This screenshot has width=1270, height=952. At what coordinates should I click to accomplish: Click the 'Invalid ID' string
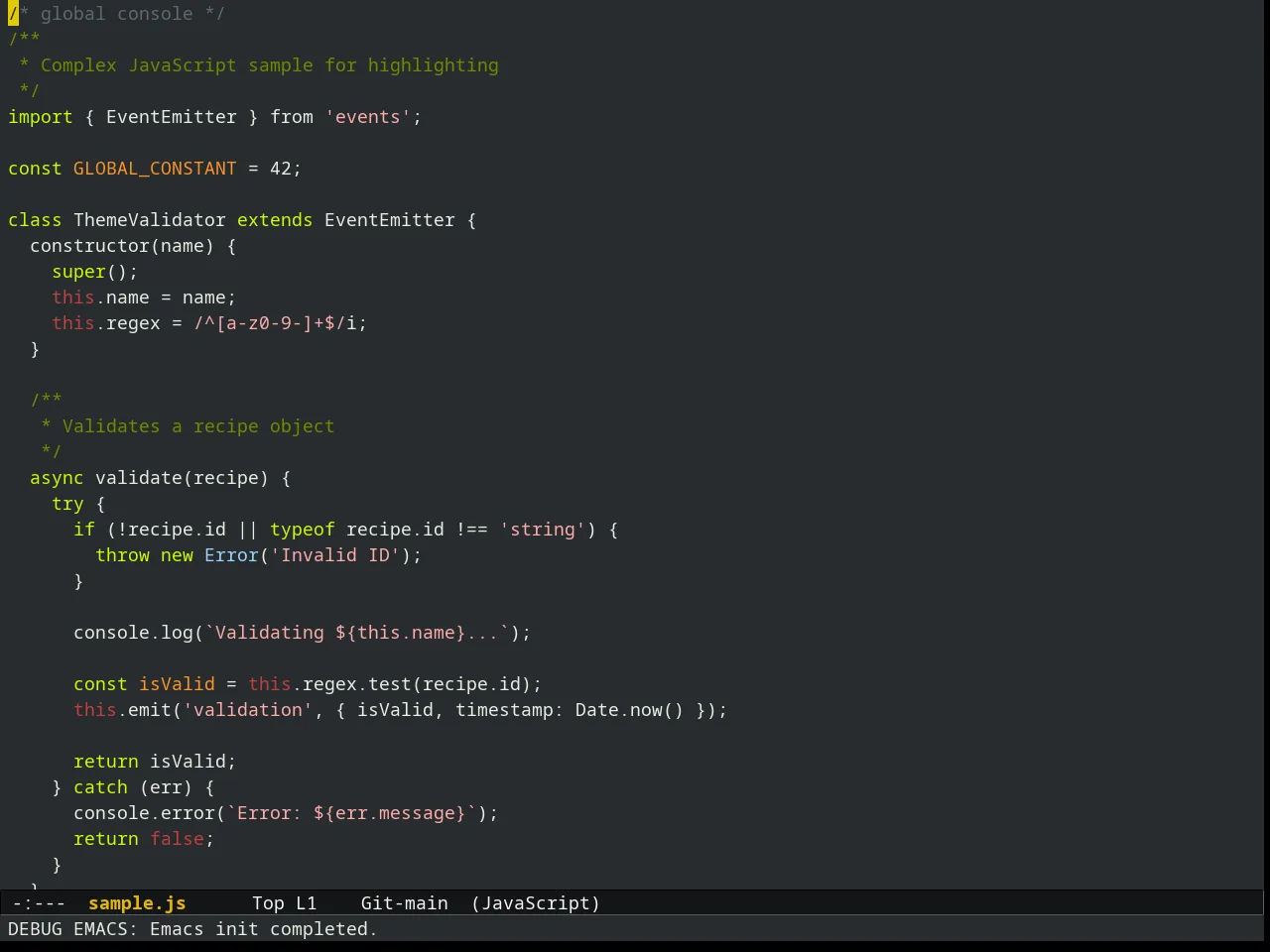click(x=335, y=555)
